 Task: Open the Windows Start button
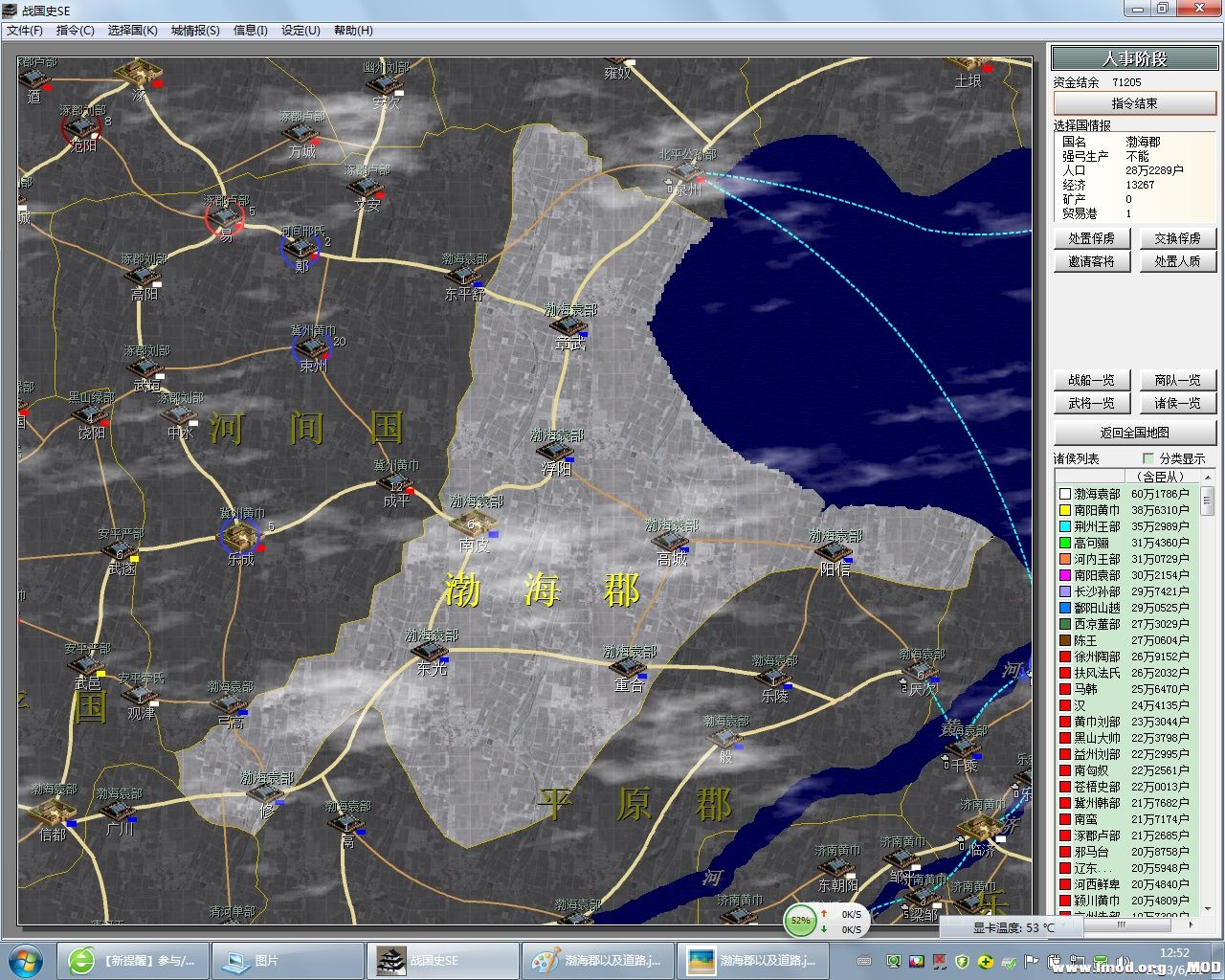26,960
